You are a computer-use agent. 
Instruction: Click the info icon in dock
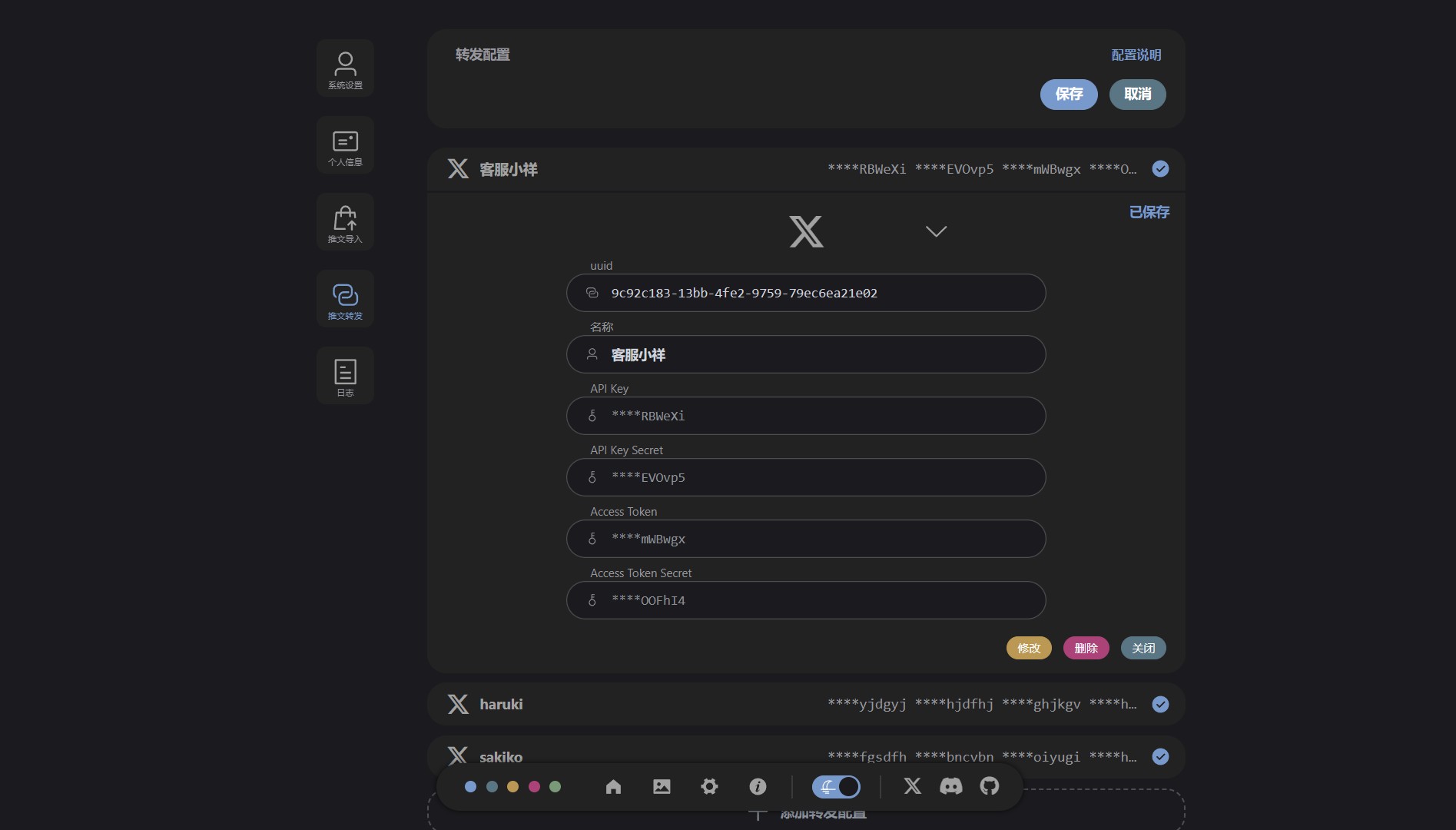pyautogui.click(x=758, y=786)
